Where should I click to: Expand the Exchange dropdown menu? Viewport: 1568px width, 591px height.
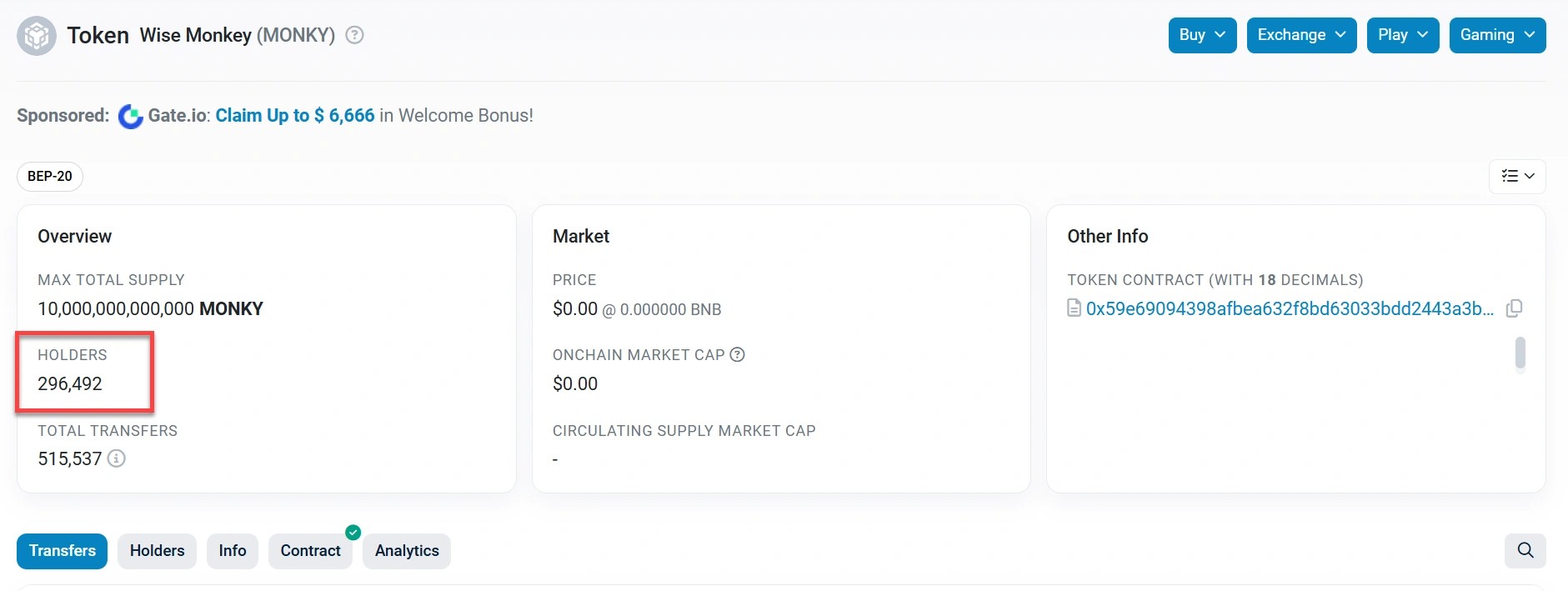coord(1301,35)
